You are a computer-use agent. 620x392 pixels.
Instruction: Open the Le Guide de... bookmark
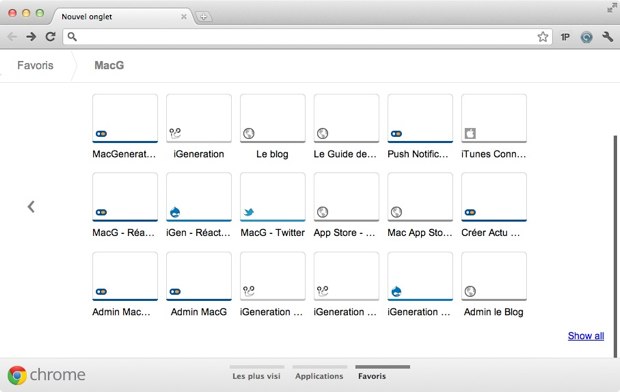[x=346, y=127]
